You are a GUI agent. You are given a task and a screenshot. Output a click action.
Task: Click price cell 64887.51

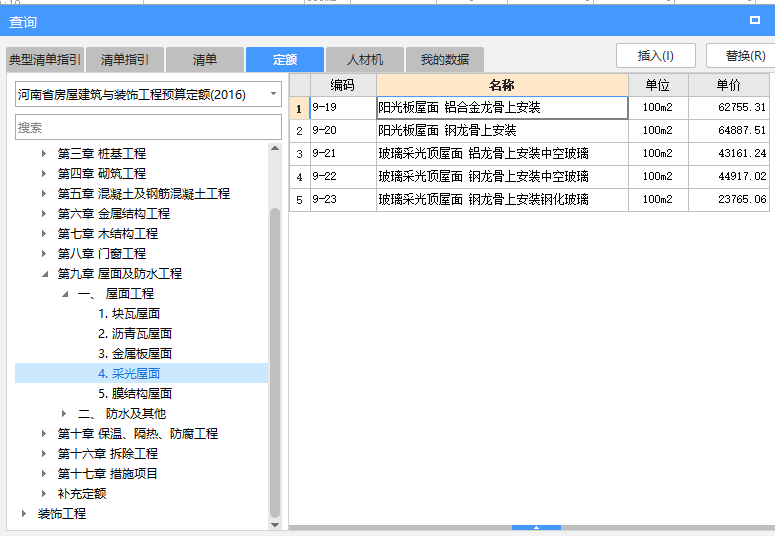729,131
